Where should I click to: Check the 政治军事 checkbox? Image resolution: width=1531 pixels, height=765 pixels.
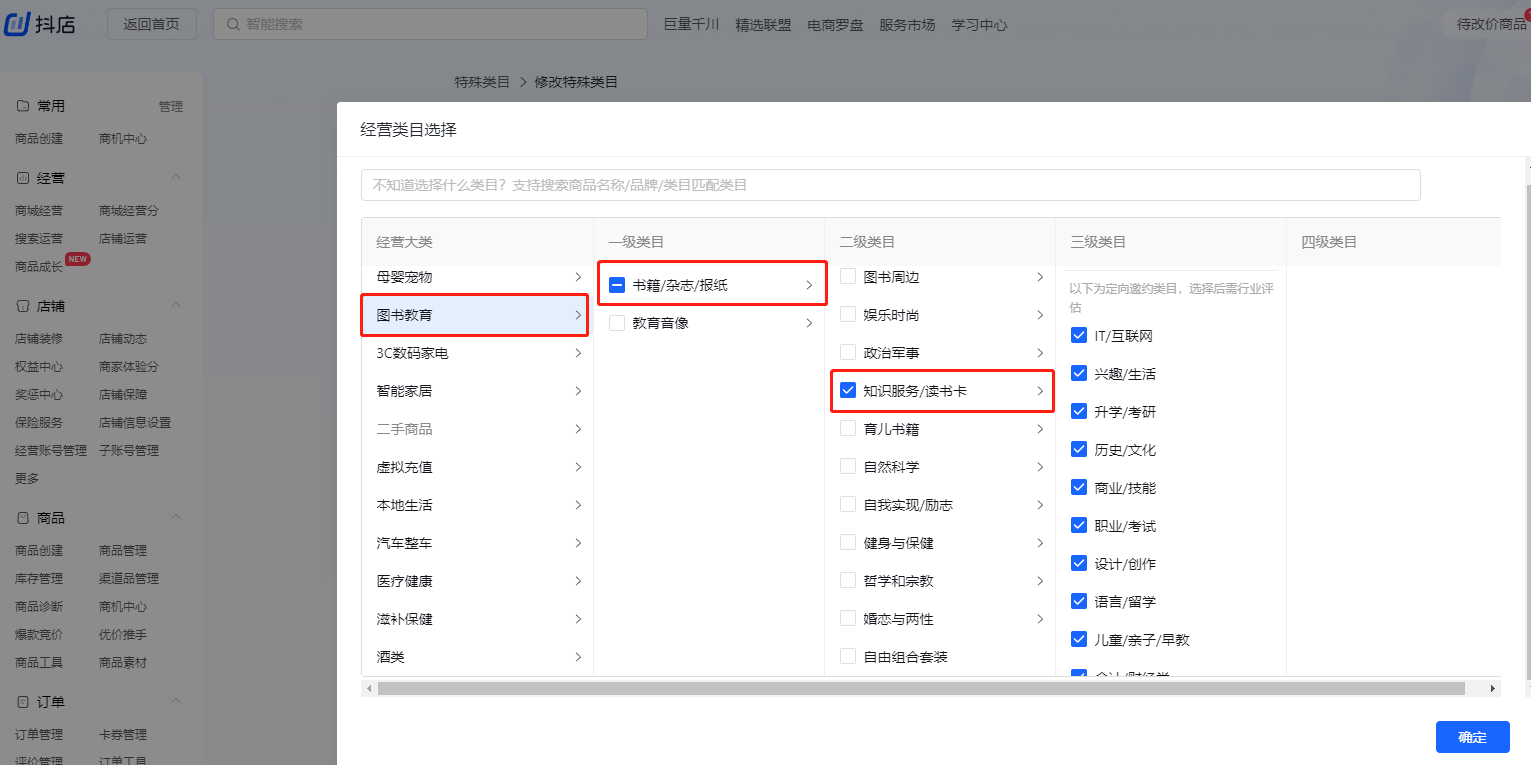(x=848, y=353)
